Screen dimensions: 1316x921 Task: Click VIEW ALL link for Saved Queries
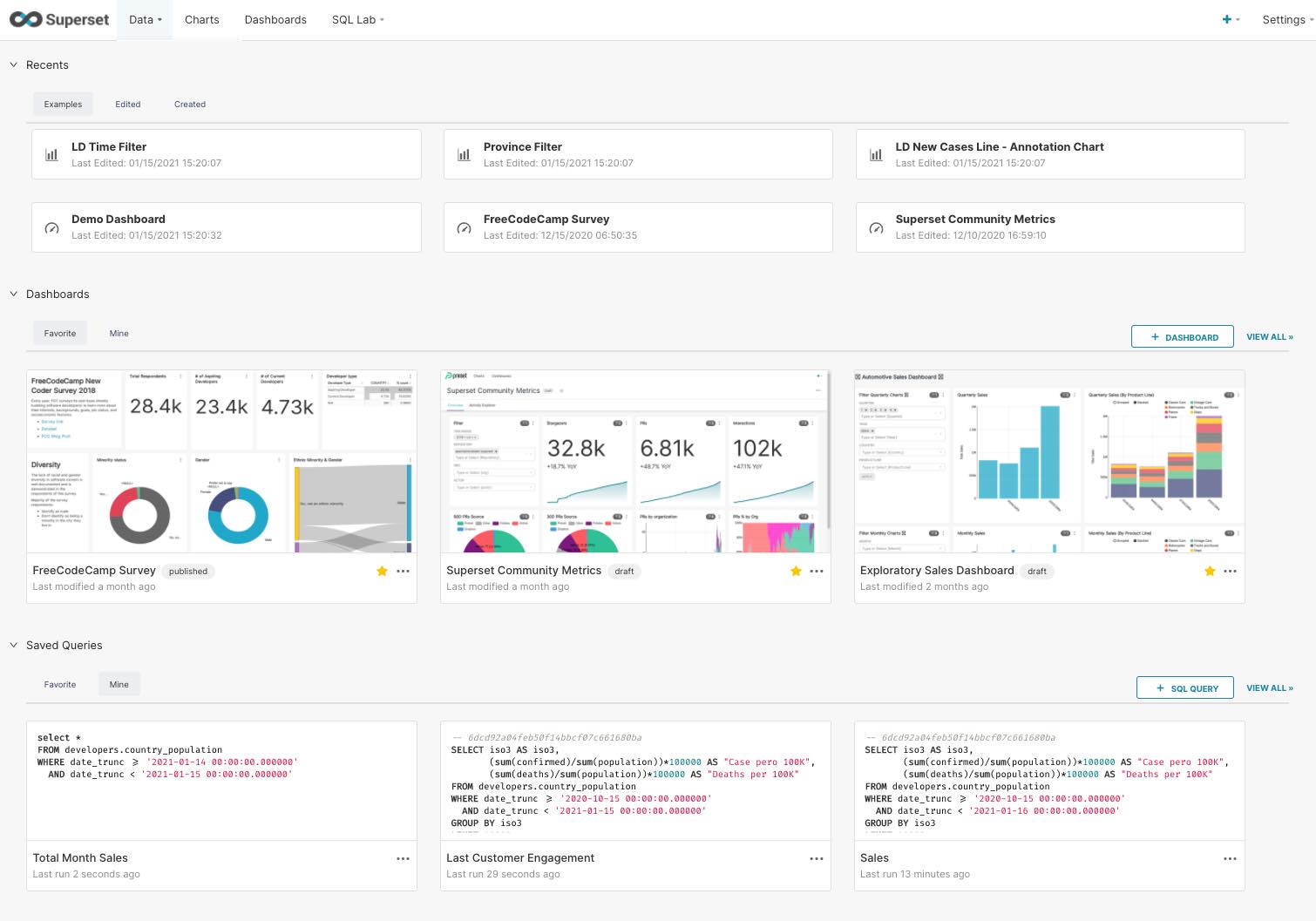coord(1269,688)
